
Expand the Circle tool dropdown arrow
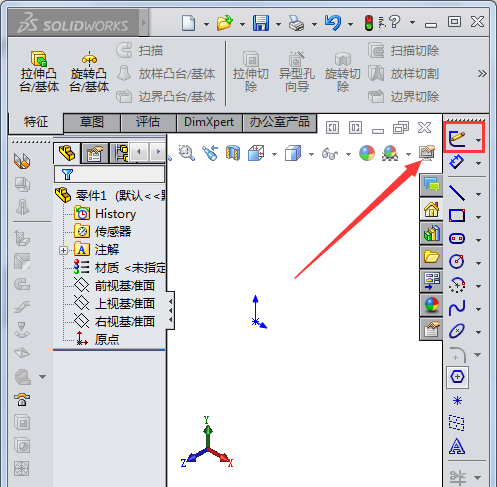pyautogui.click(x=478, y=263)
